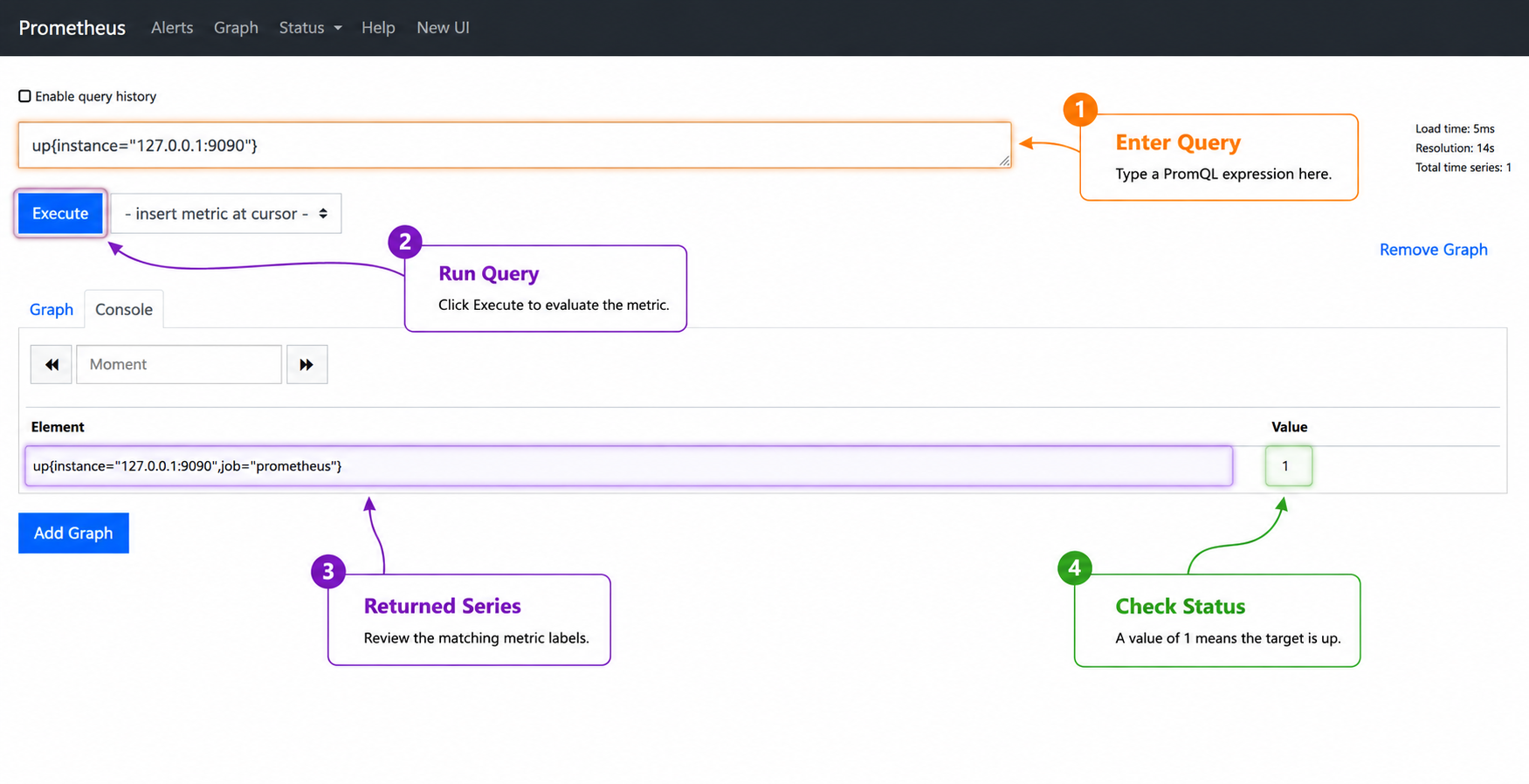Click the Total time series: 1 stat
Image resolution: width=1529 pixels, height=784 pixels.
(x=1463, y=168)
